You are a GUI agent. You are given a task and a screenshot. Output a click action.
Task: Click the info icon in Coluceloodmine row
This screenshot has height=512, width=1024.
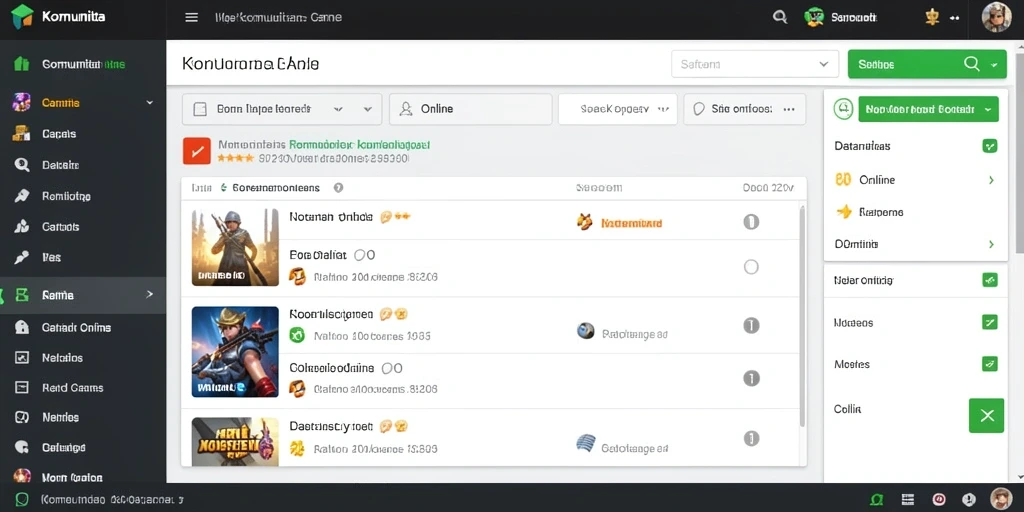(751, 378)
